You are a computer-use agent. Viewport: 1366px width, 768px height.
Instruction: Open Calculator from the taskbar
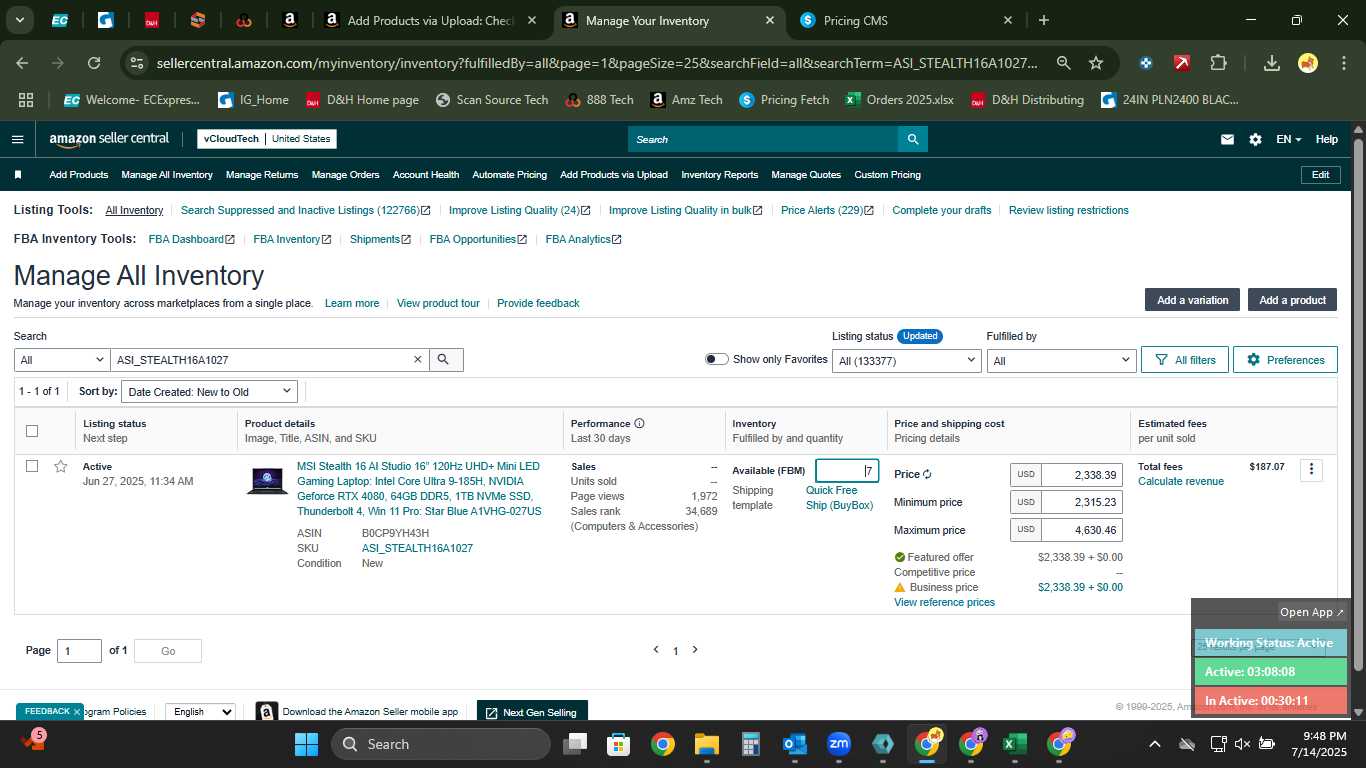point(751,744)
